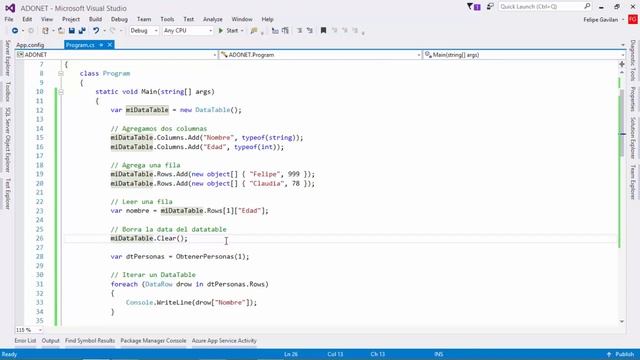640x360 pixels.
Task: Open the Error List panel tab
Action: 25,340
